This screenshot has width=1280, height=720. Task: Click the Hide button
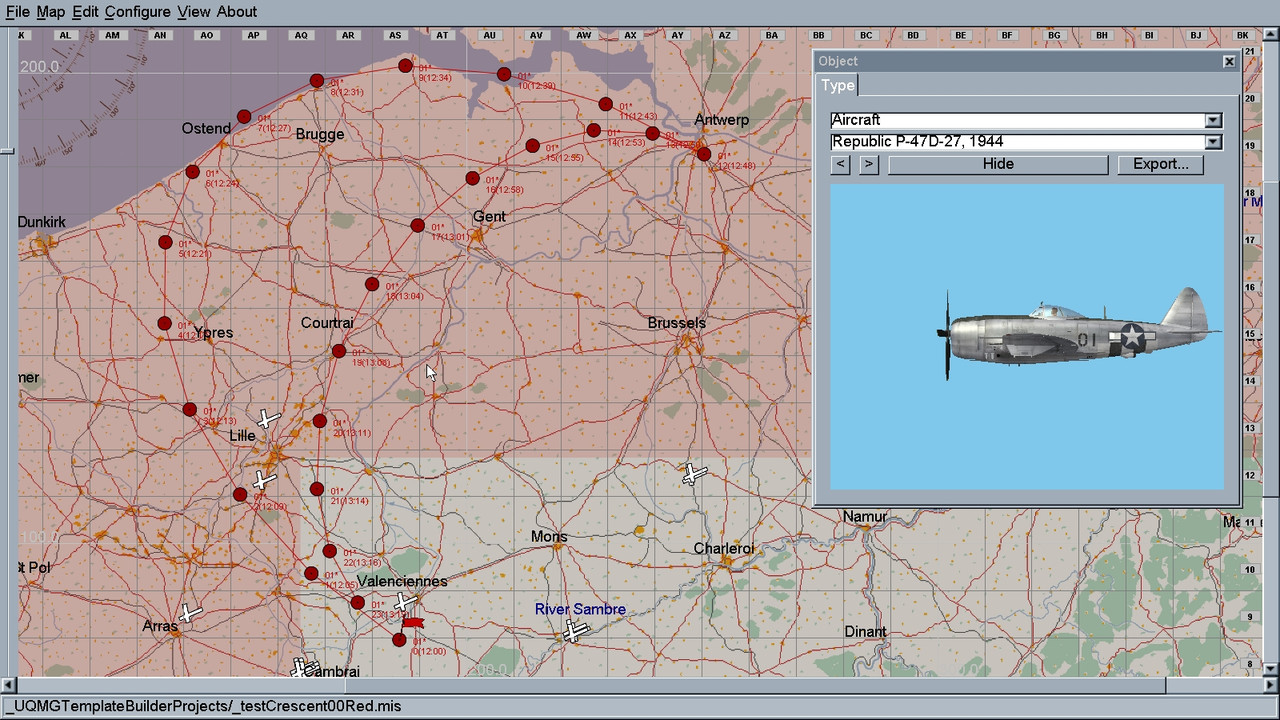998,164
